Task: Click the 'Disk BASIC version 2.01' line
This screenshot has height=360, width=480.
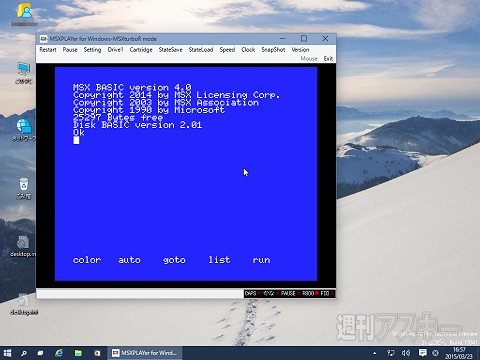Action: (137, 125)
